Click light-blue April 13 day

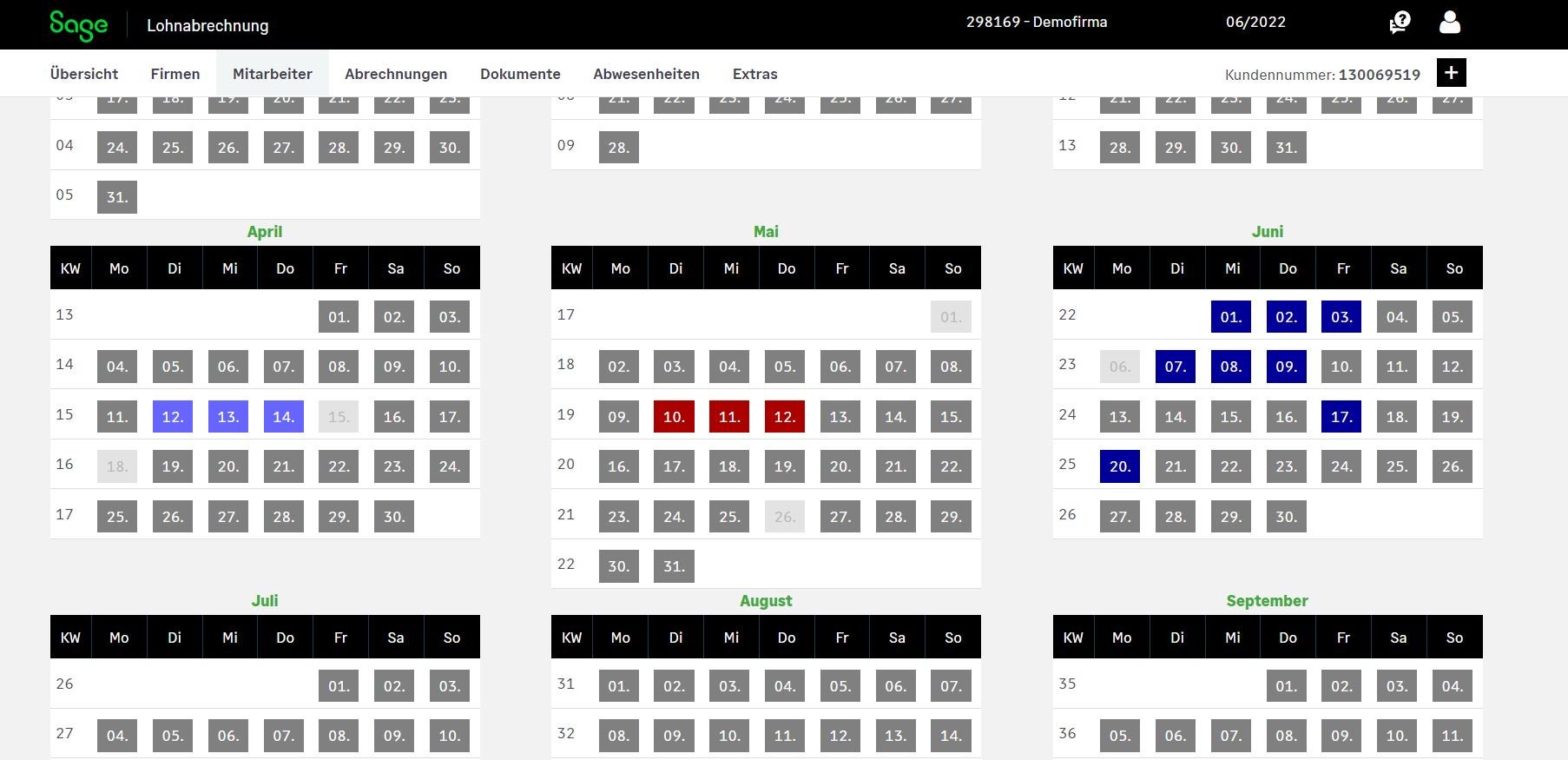point(228,417)
